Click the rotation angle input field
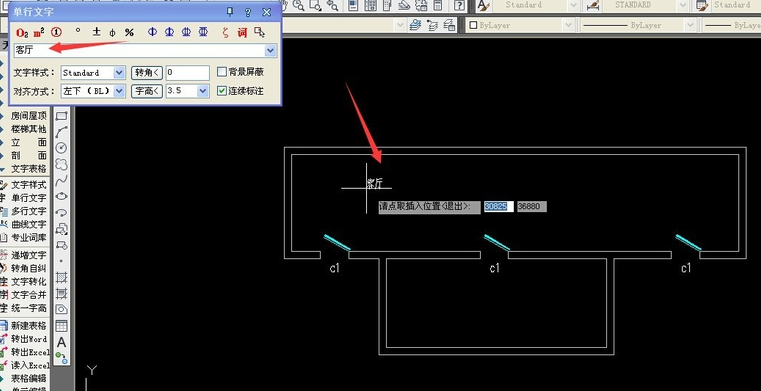The image size is (761, 391). (187, 73)
